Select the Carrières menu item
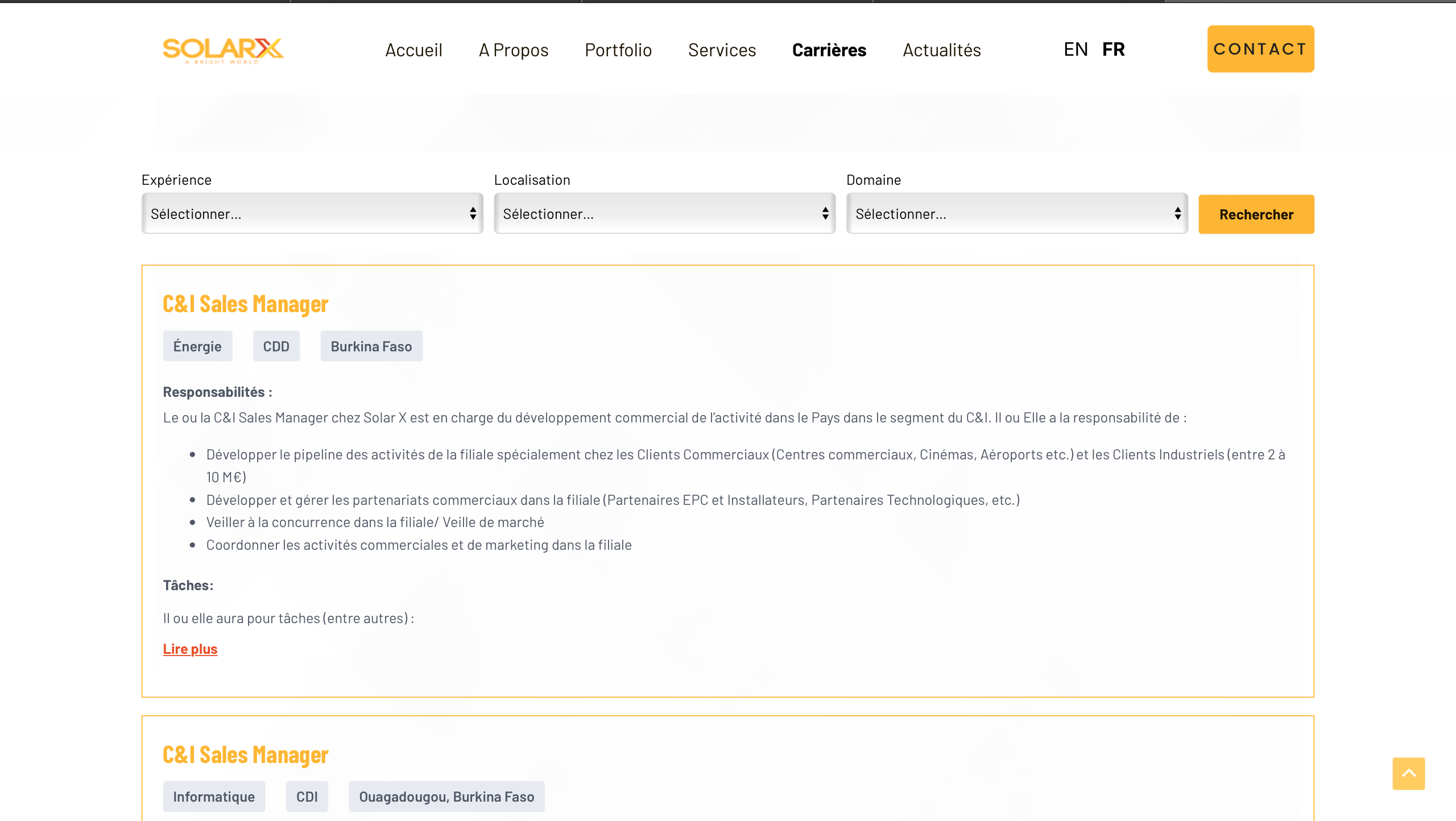This screenshot has width=1456, height=821. pos(829,50)
